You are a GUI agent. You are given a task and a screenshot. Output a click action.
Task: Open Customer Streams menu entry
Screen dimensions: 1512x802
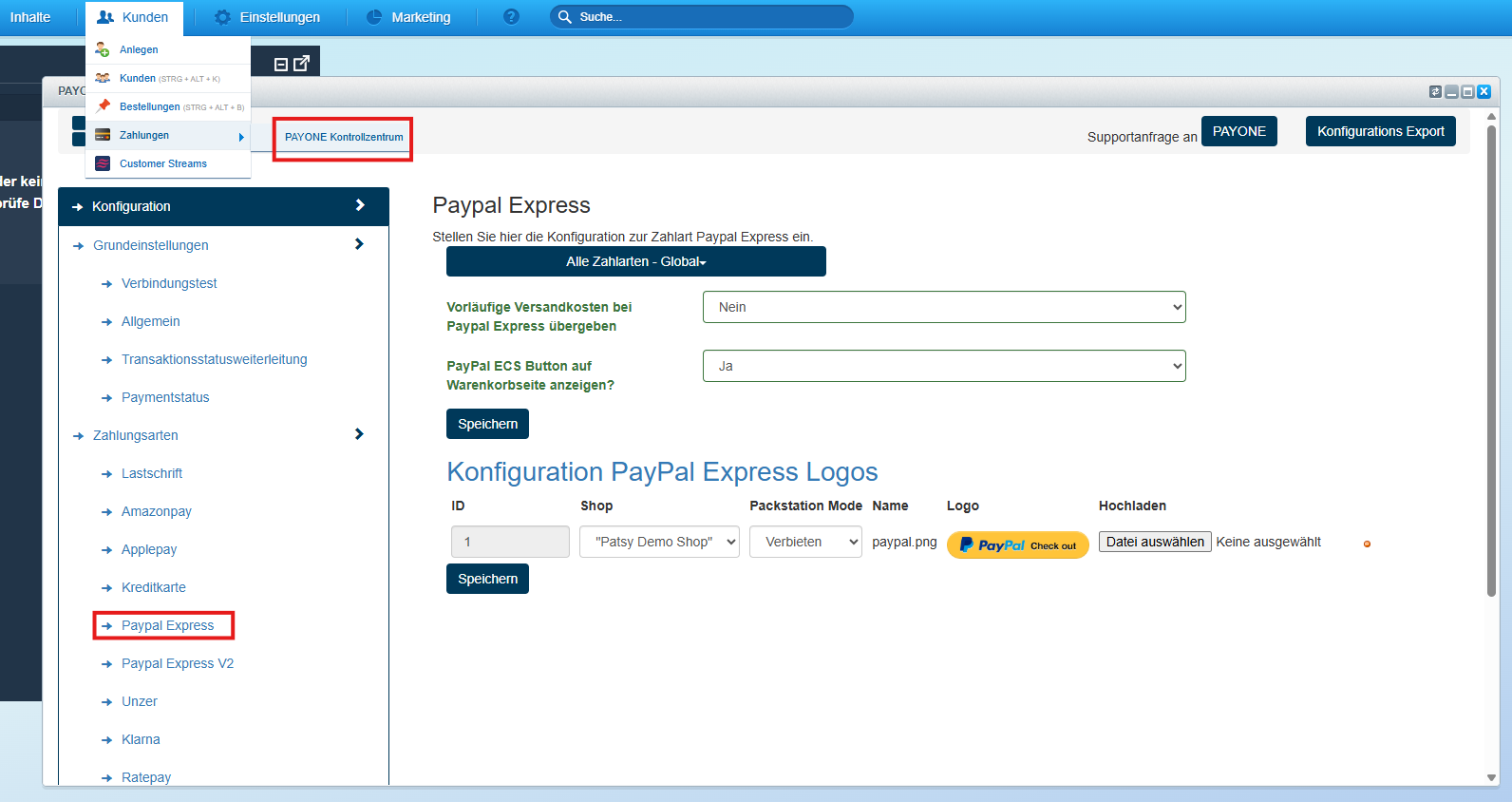tap(168, 163)
